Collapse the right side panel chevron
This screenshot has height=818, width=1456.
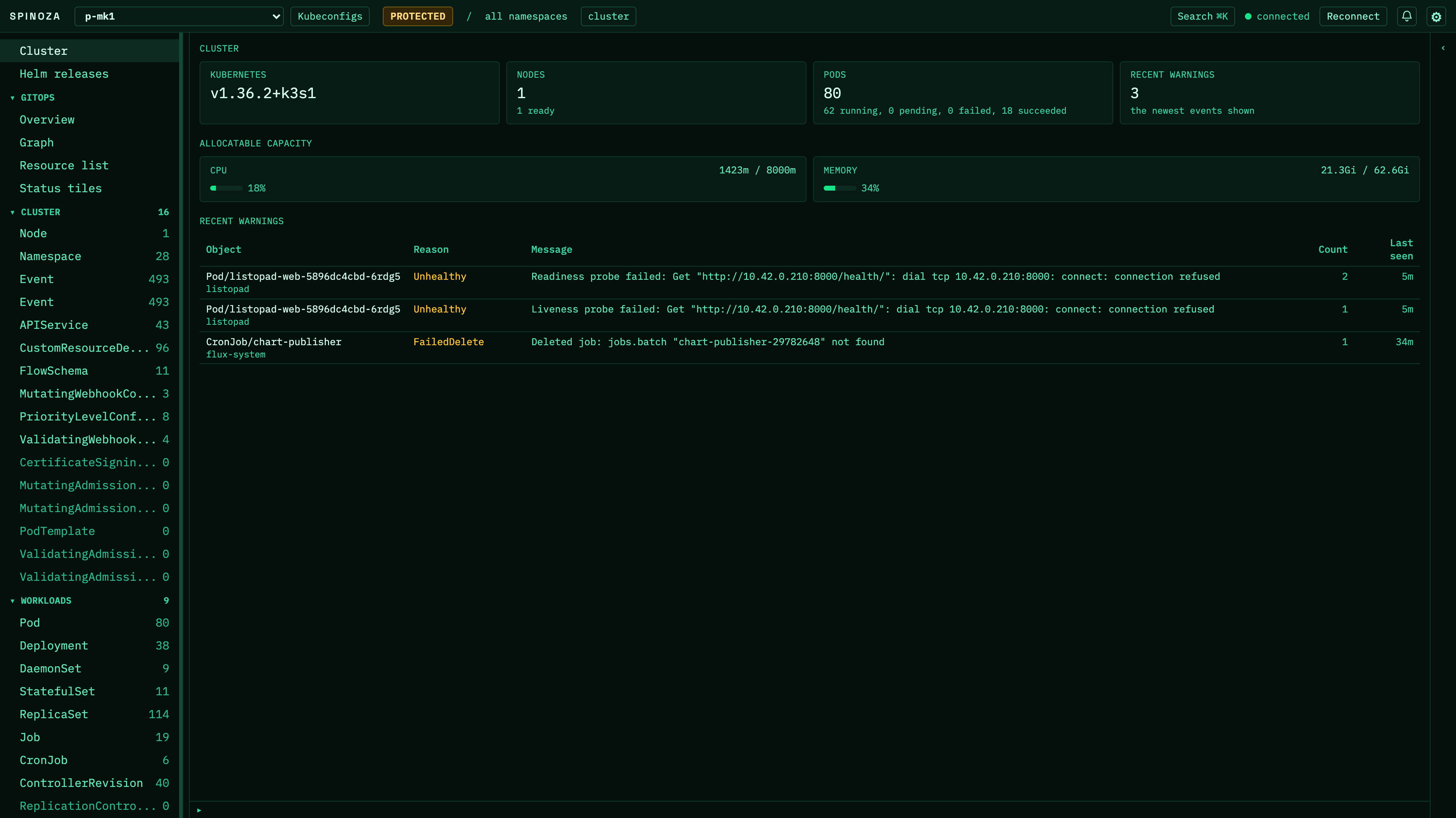tap(1443, 48)
